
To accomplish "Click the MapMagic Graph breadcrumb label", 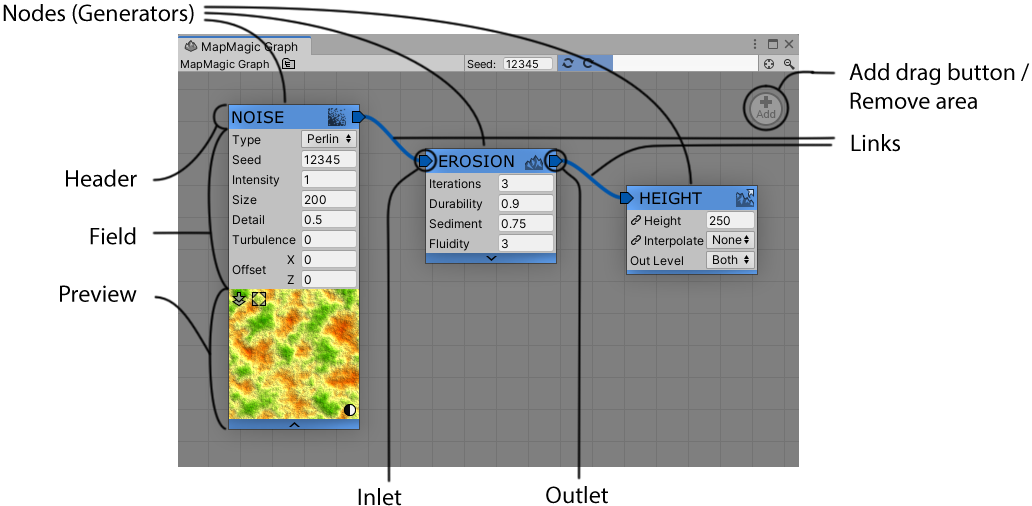I will 224,64.
